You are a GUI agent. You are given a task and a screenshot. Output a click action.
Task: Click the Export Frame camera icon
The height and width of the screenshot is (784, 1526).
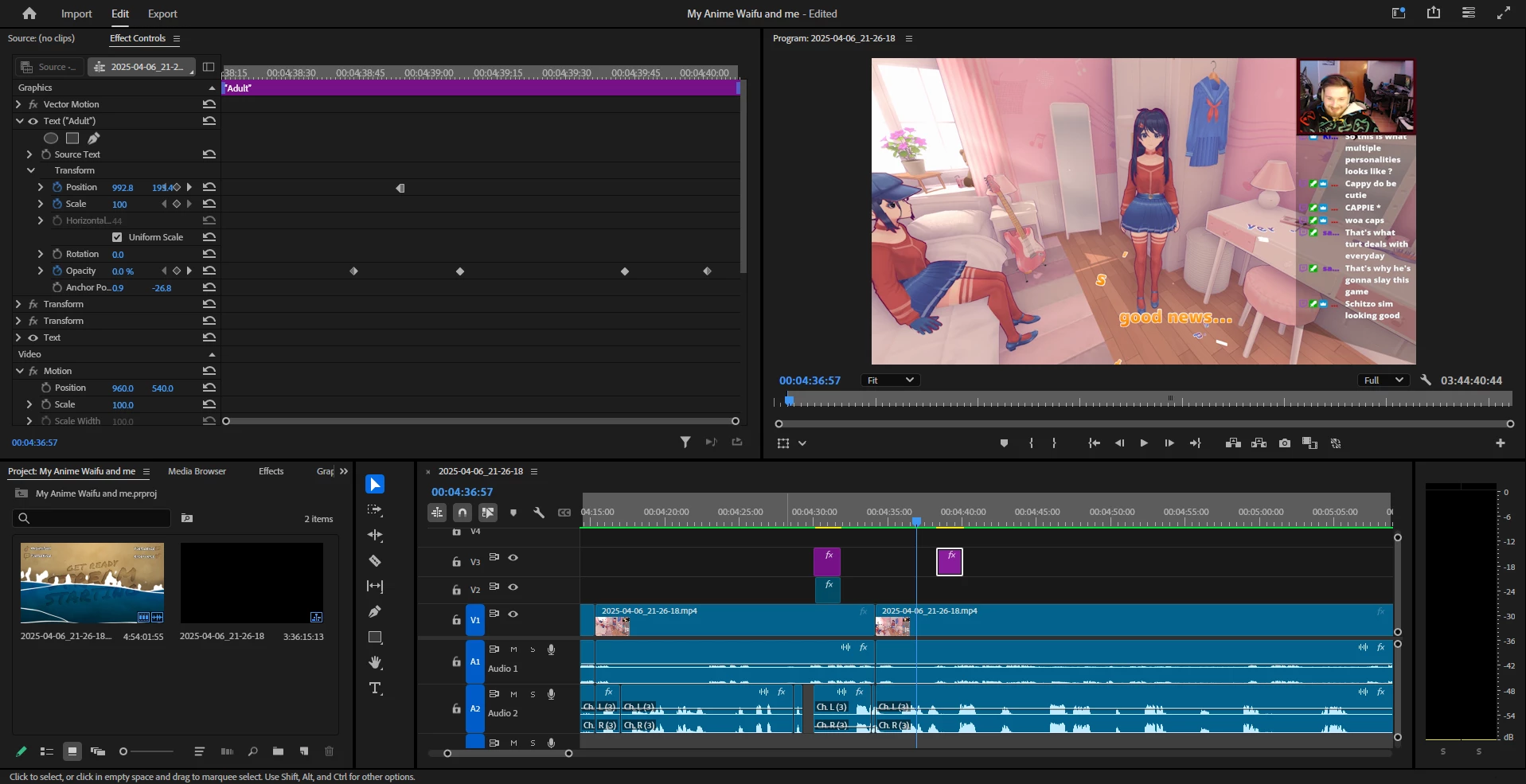click(1285, 443)
